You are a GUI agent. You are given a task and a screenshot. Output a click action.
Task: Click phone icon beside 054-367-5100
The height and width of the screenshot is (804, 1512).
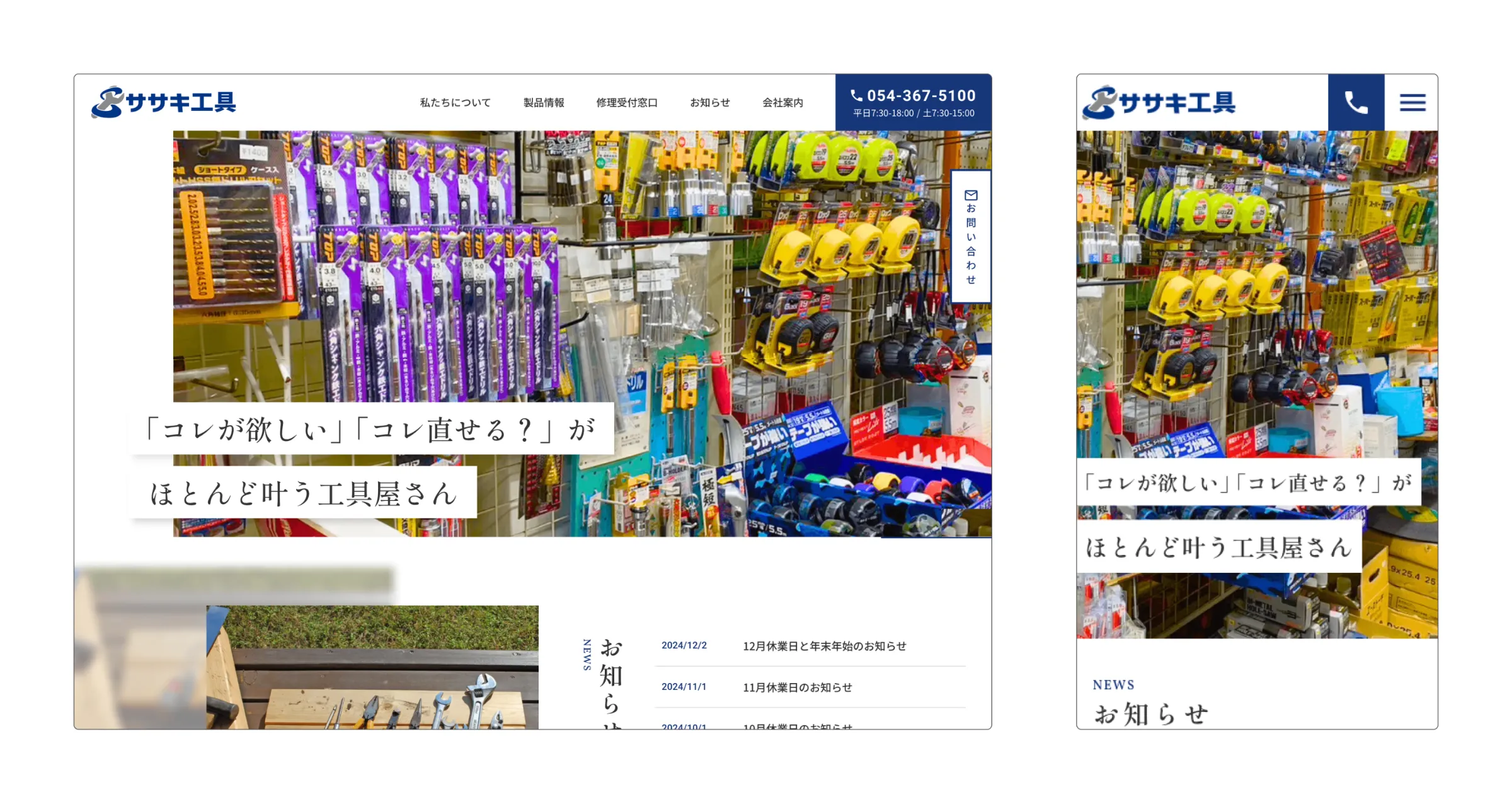click(856, 95)
